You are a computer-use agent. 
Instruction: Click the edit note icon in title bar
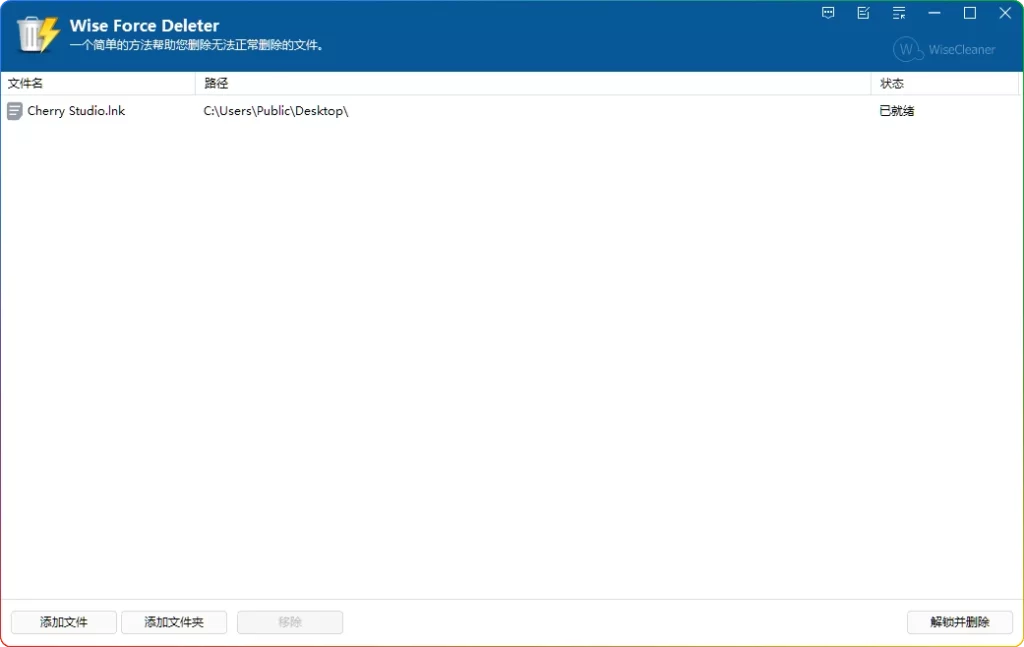point(863,13)
